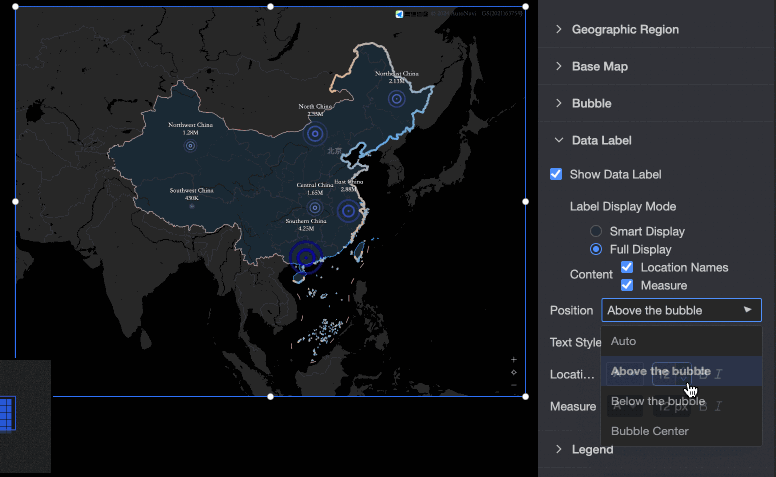Click the Southern China large bubble

coord(306,257)
